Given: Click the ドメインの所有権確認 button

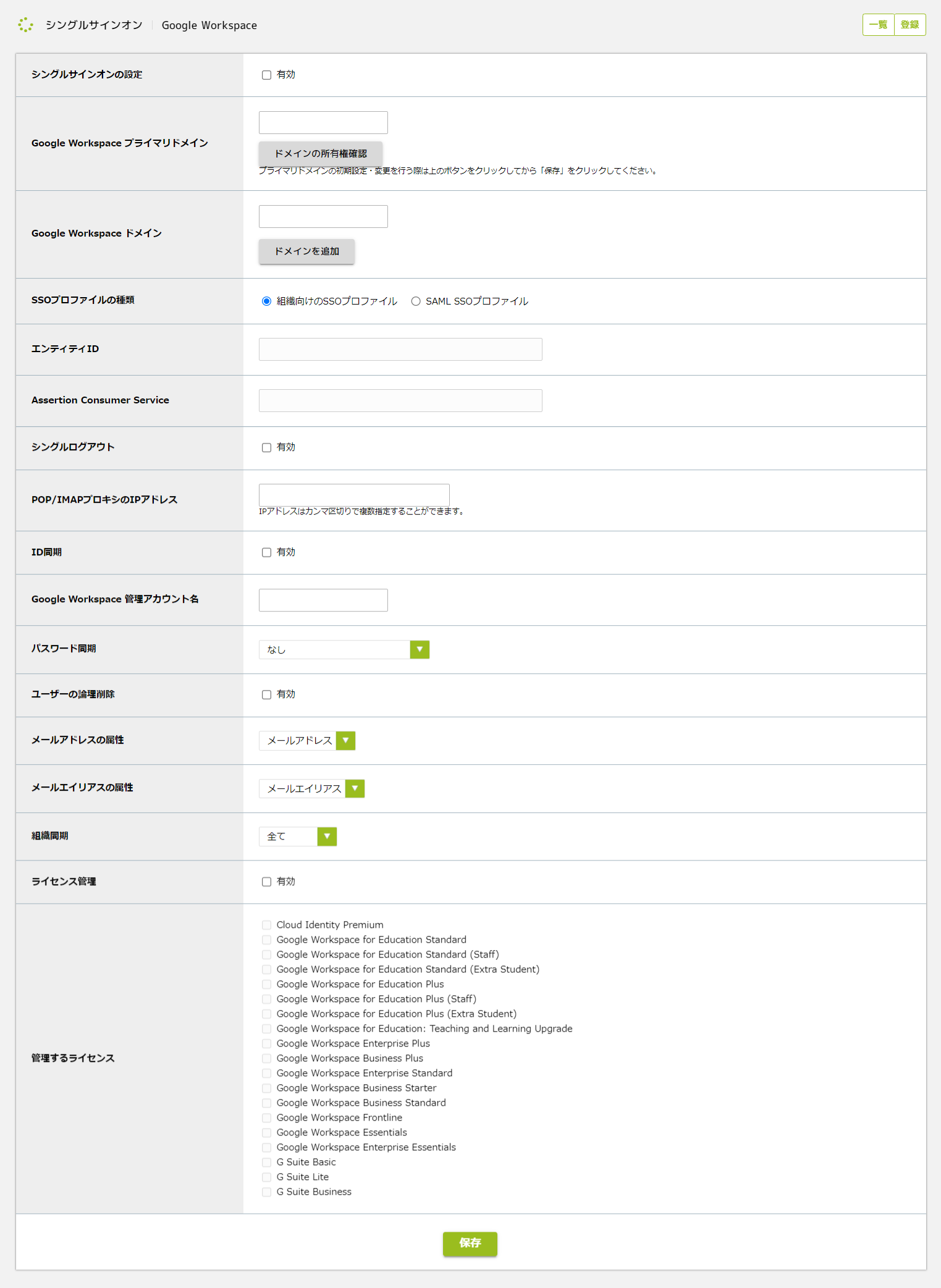Looking at the screenshot, I should click(321, 153).
